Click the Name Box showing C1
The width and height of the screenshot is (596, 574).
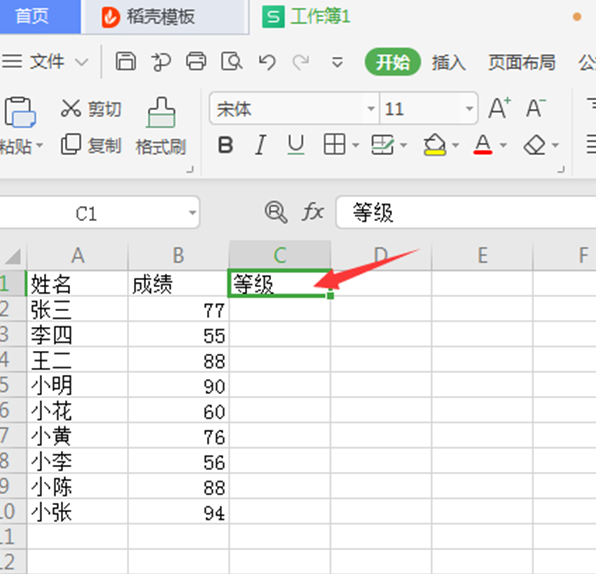86,214
